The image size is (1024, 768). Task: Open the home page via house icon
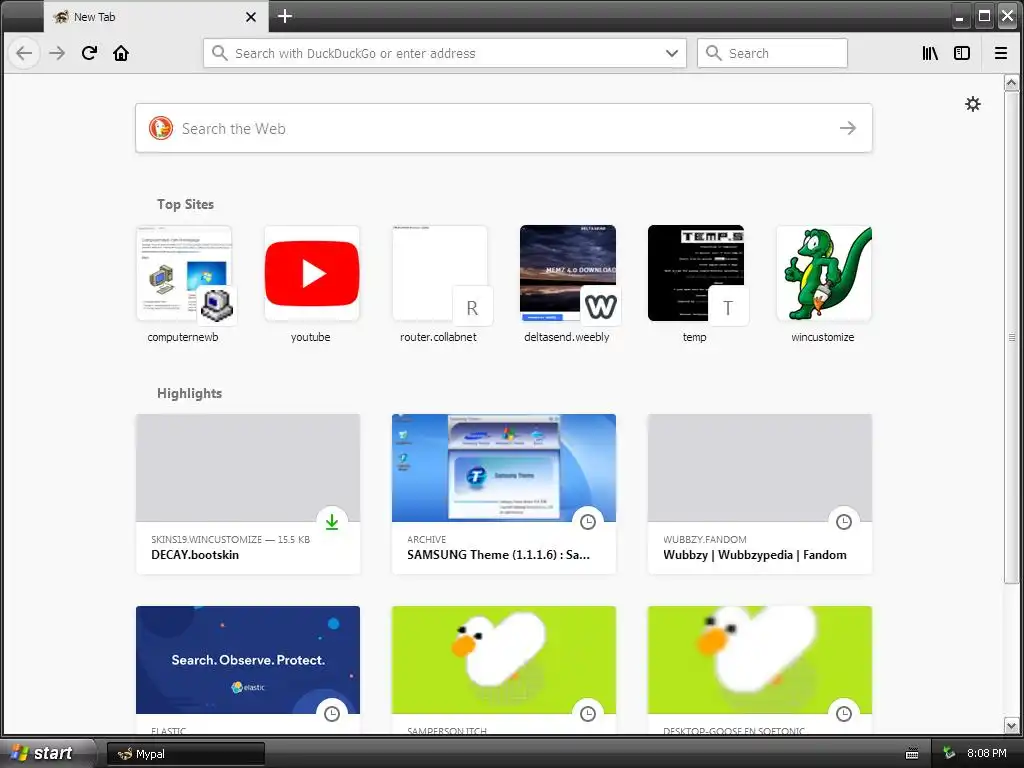121,53
